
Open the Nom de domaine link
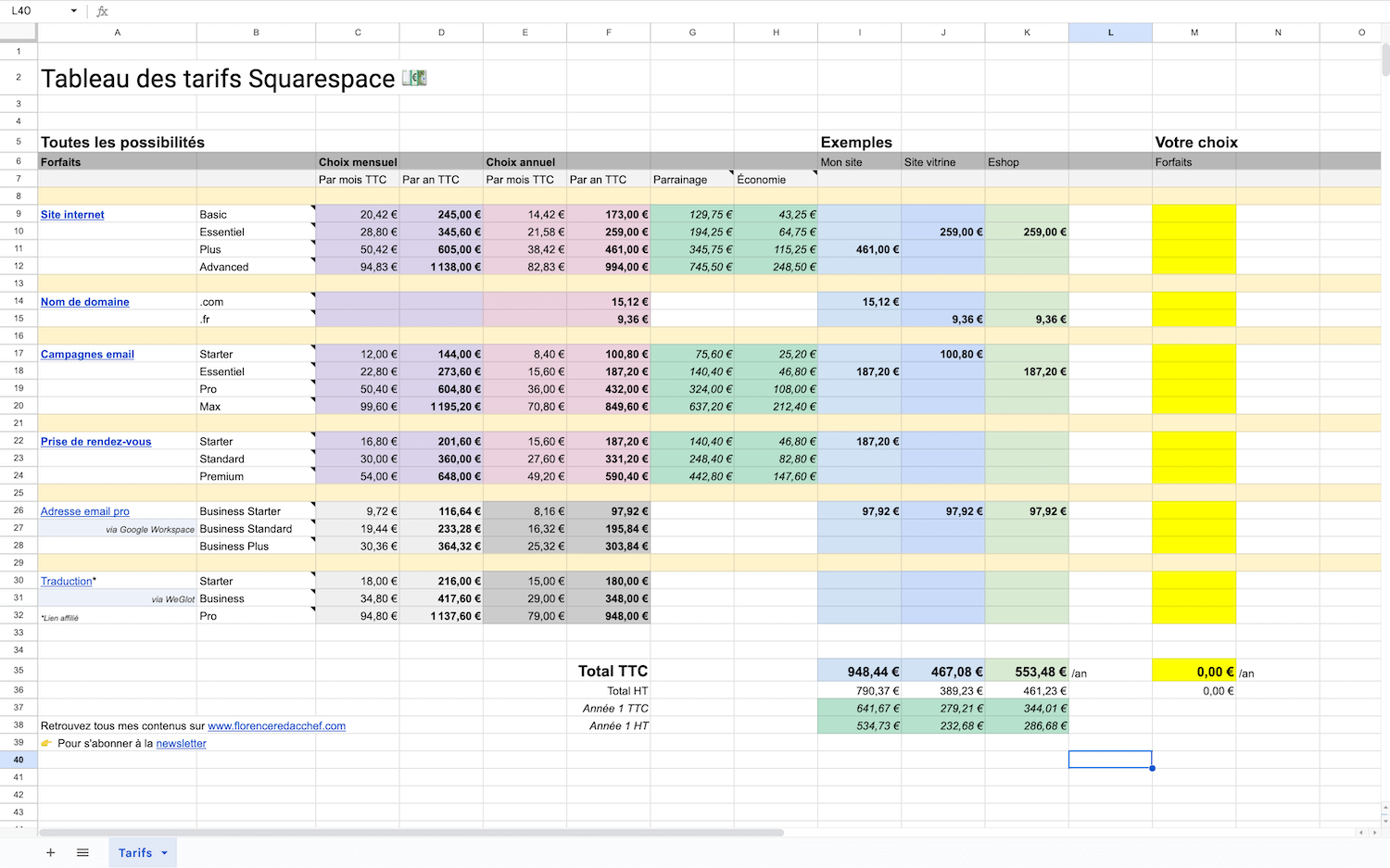85,302
